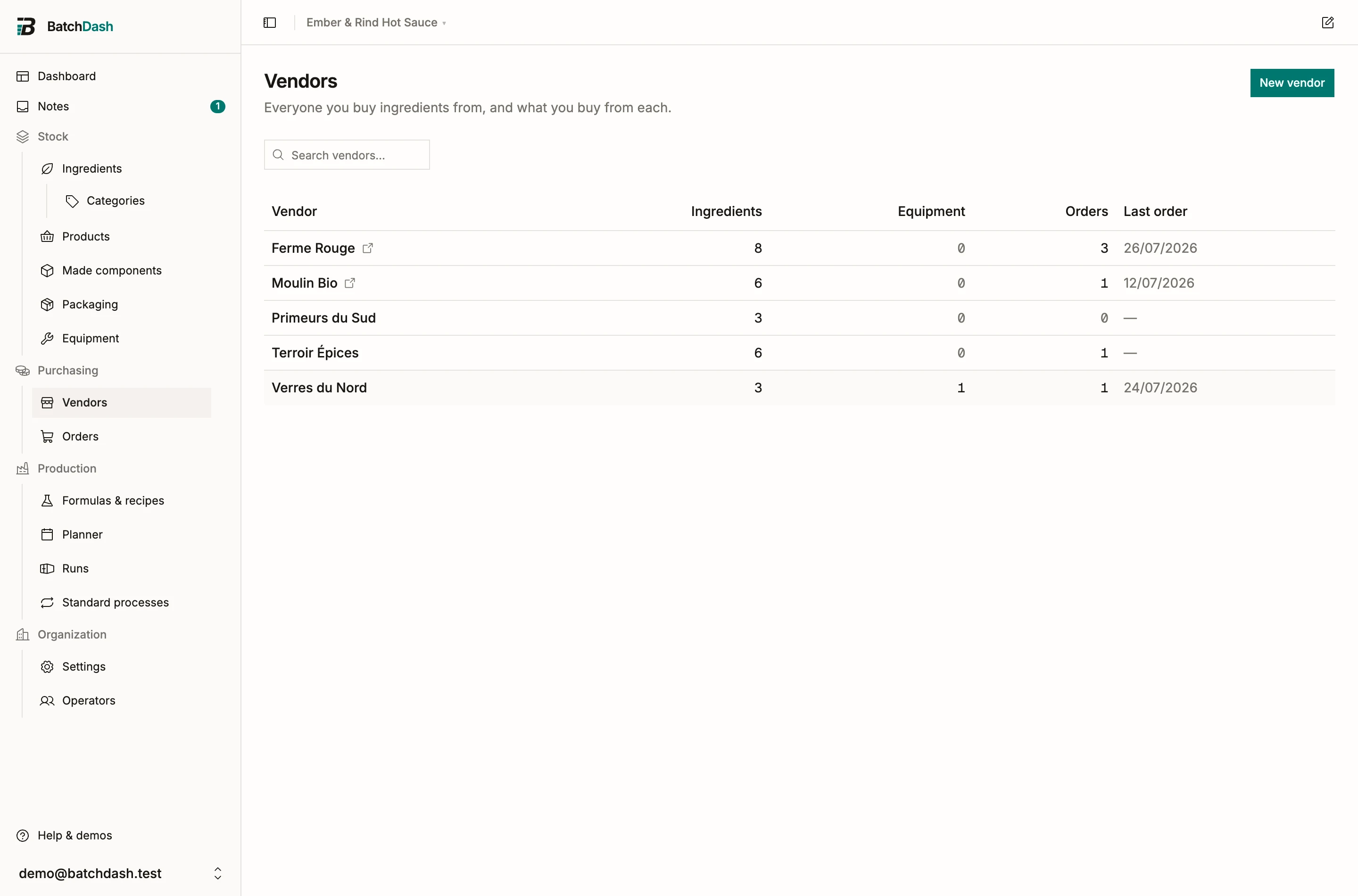This screenshot has height=896, width=1358.
Task: Click the Planner calendar icon
Action: (x=48, y=535)
